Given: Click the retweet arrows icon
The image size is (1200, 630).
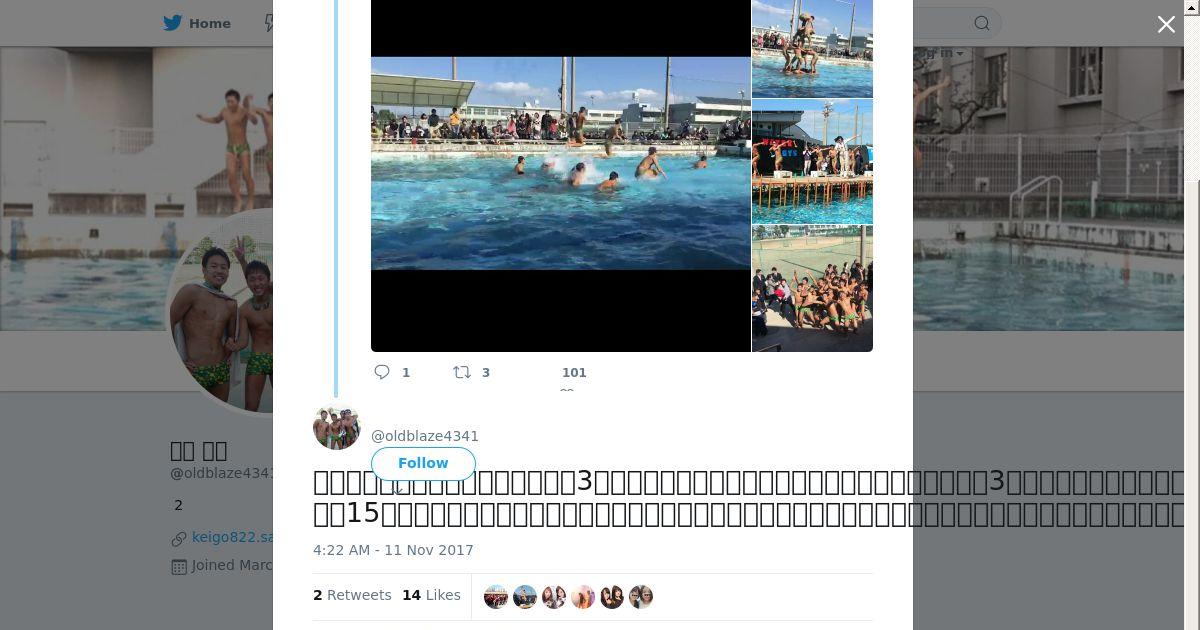Looking at the screenshot, I should [462, 372].
